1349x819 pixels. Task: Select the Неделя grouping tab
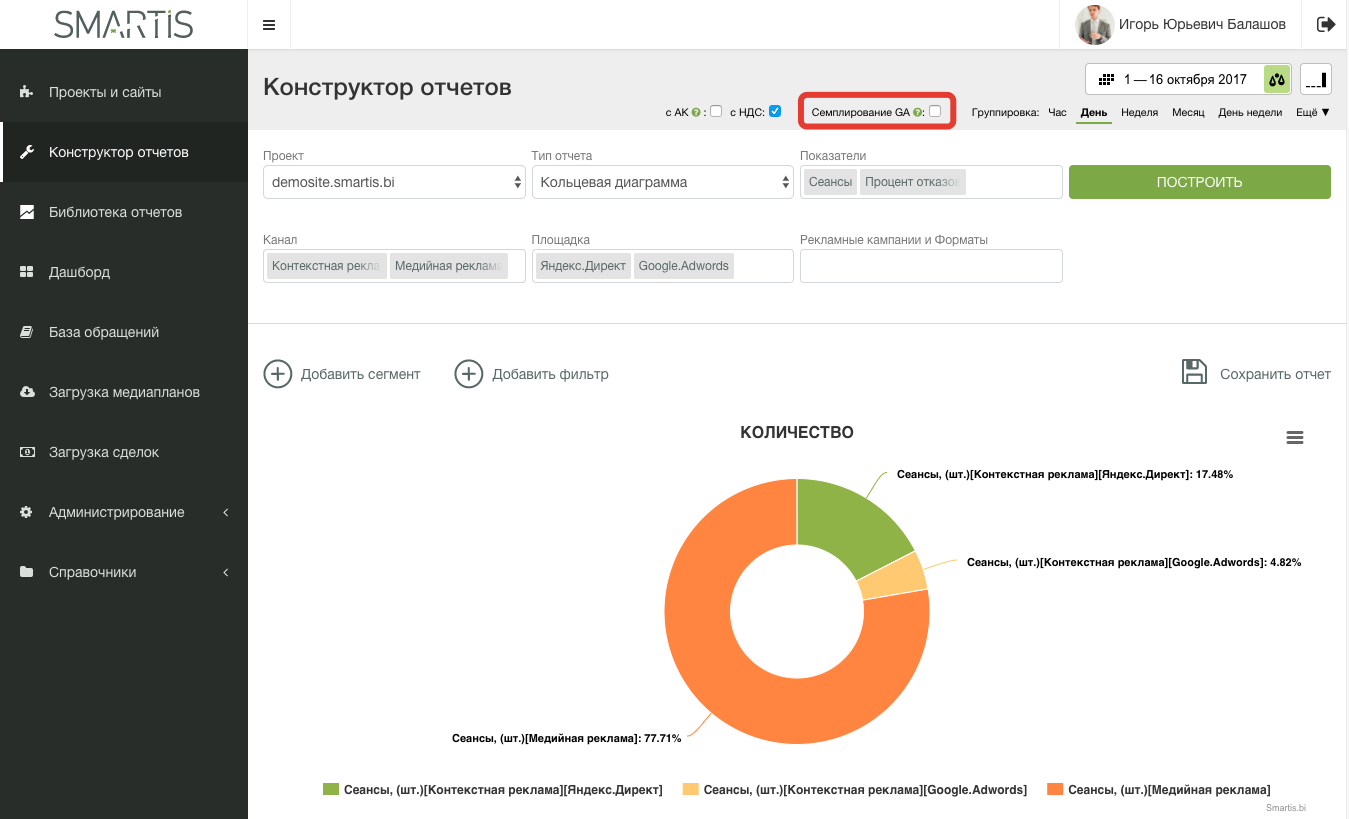tap(1139, 112)
